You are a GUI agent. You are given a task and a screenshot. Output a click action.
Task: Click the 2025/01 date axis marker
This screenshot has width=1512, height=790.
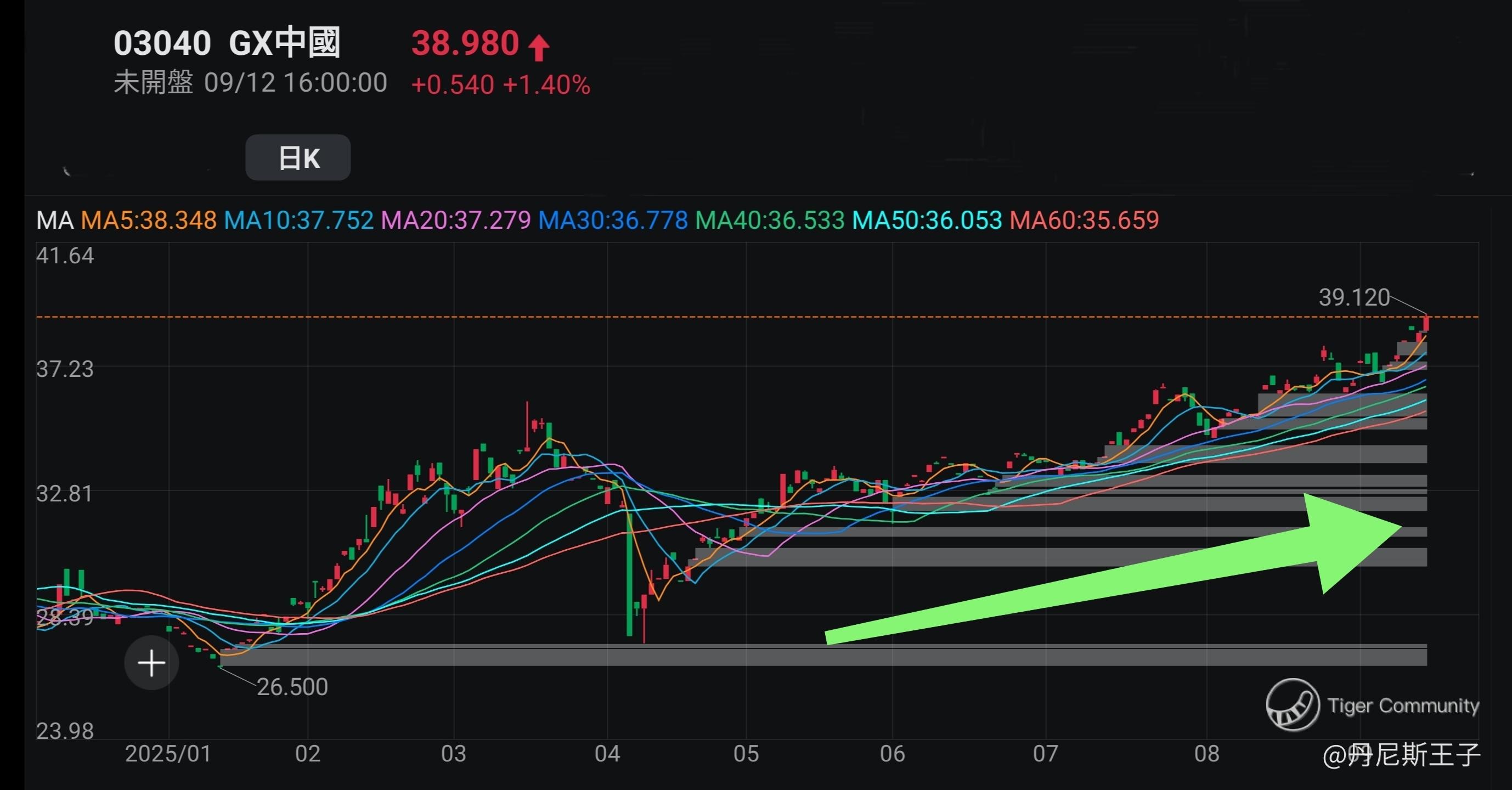168,754
